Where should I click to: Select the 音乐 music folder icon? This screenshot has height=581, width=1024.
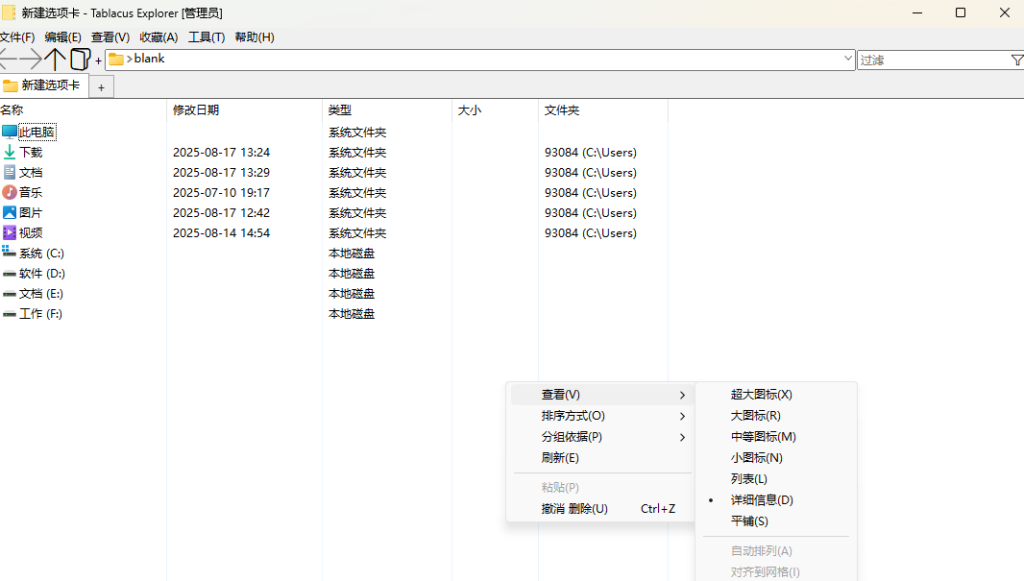tap(10, 192)
